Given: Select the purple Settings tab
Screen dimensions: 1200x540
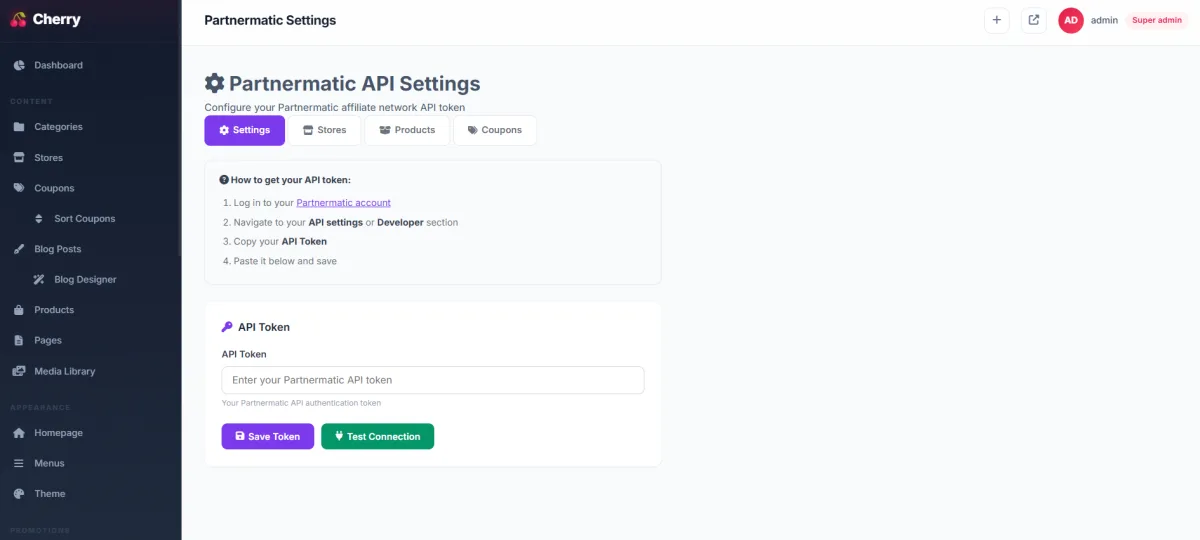Looking at the screenshot, I should [244, 130].
